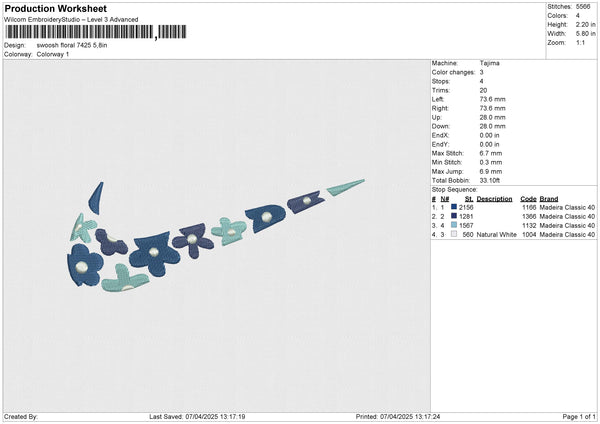Click the Stitches value '5566'

point(583,7)
